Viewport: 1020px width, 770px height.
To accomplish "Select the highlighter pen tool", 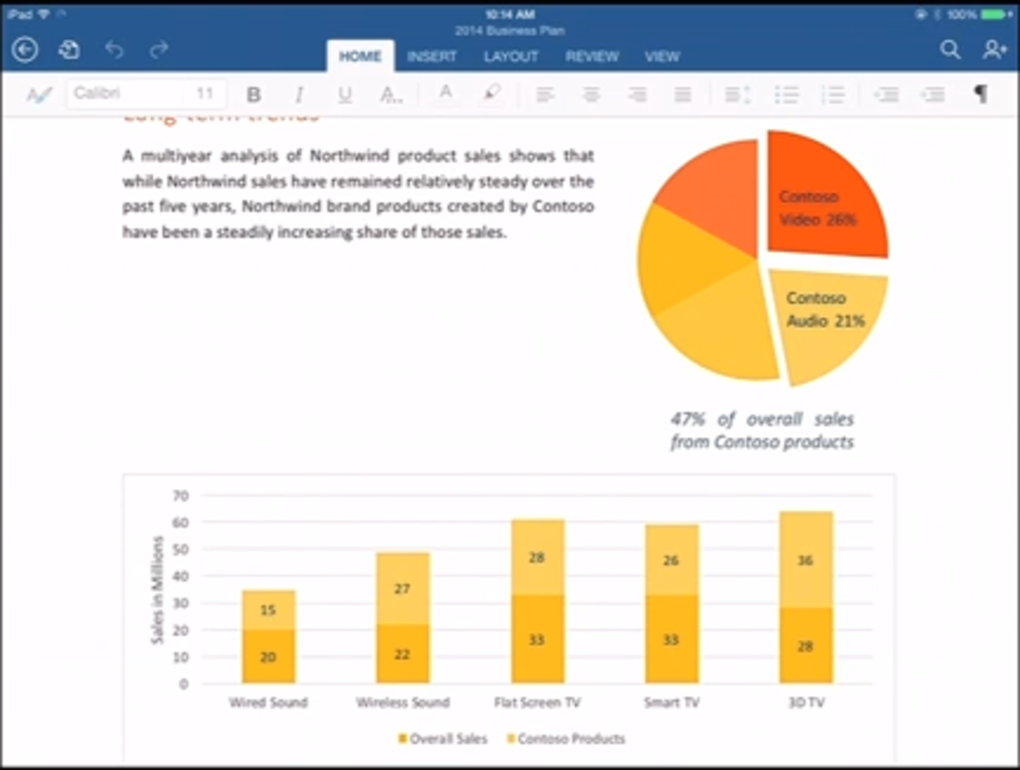I will pos(492,94).
